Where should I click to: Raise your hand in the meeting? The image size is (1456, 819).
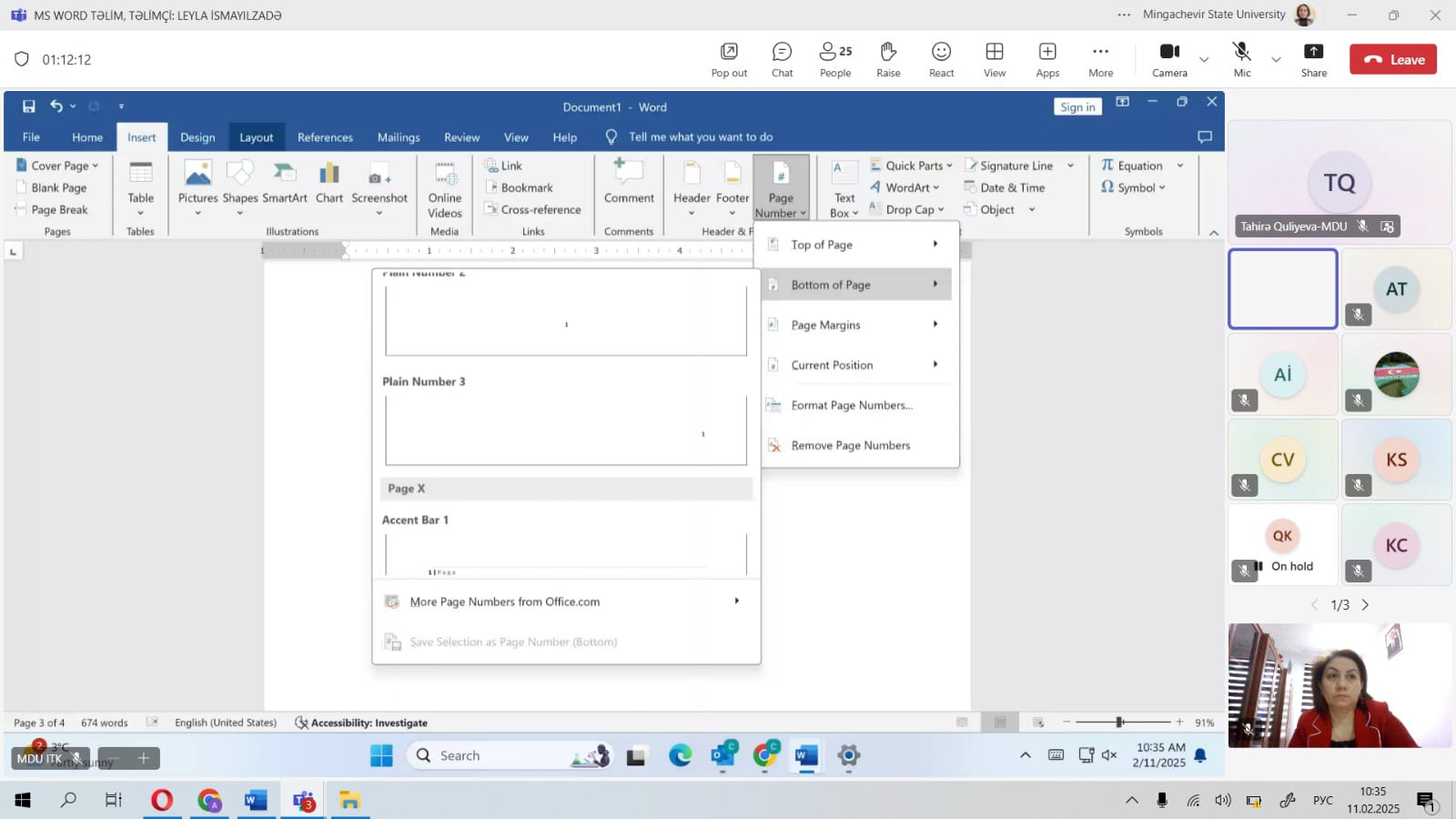[888, 60]
